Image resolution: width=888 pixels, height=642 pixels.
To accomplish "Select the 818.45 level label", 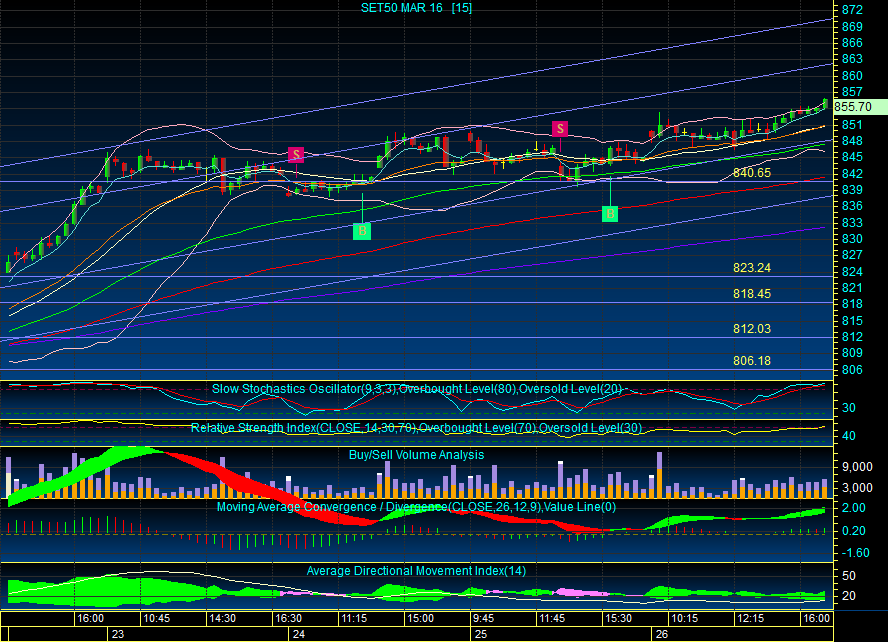I will point(752,293).
